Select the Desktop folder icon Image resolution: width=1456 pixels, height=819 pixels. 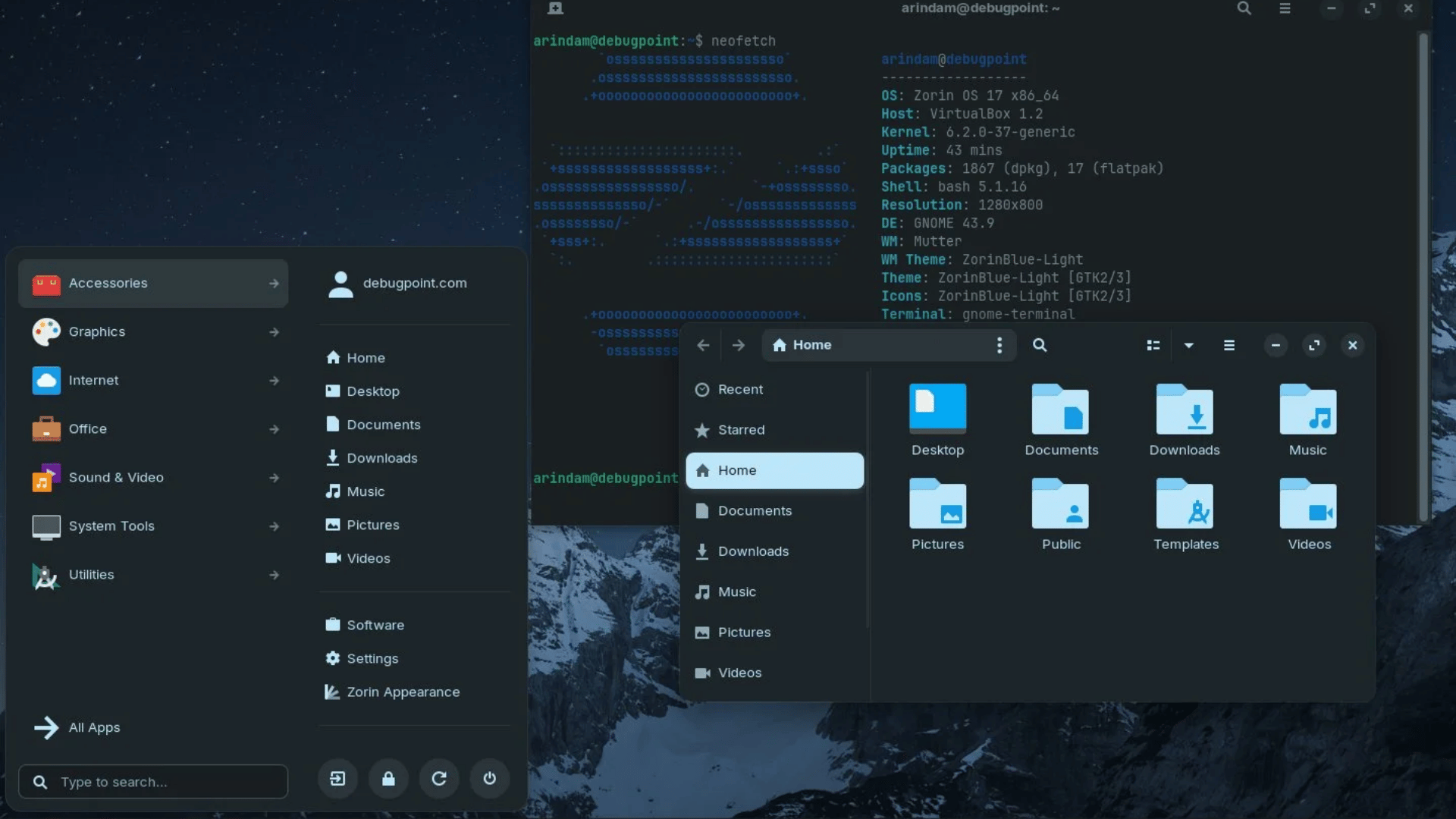pyautogui.click(x=938, y=409)
